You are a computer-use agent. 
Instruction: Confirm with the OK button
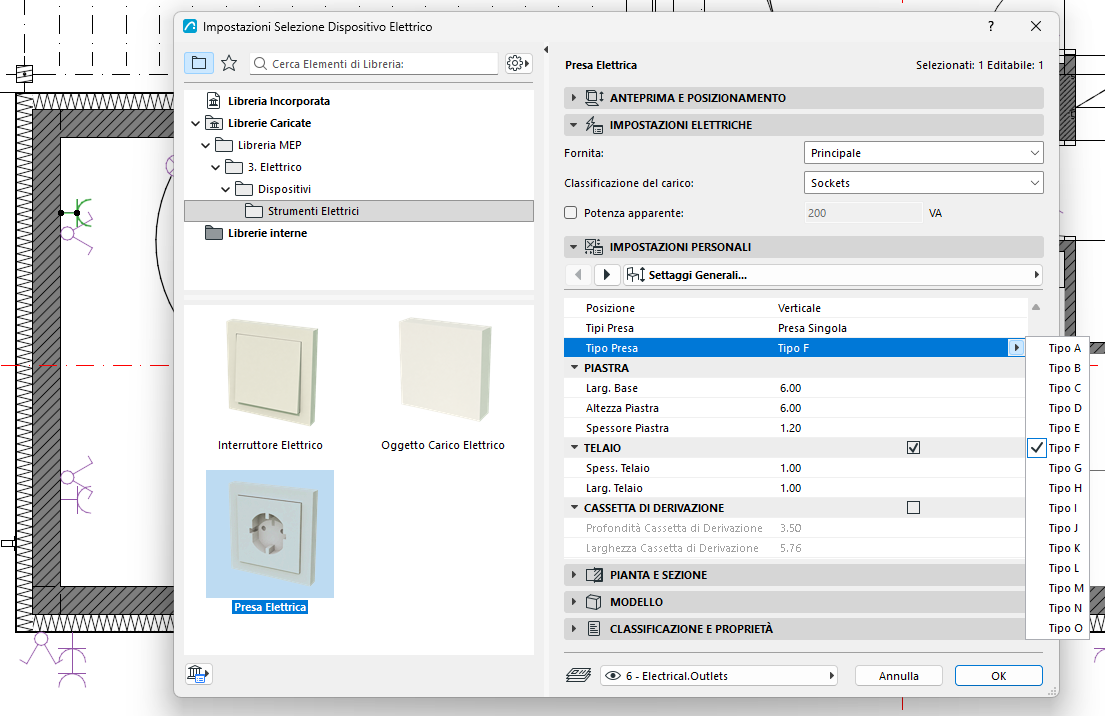coord(999,676)
